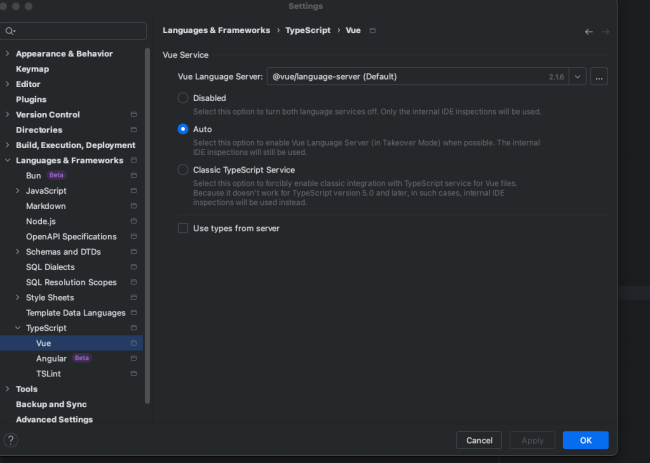Click the back arrow in settings header
This screenshot has width=650, height=463.
(x=589, y=32)
